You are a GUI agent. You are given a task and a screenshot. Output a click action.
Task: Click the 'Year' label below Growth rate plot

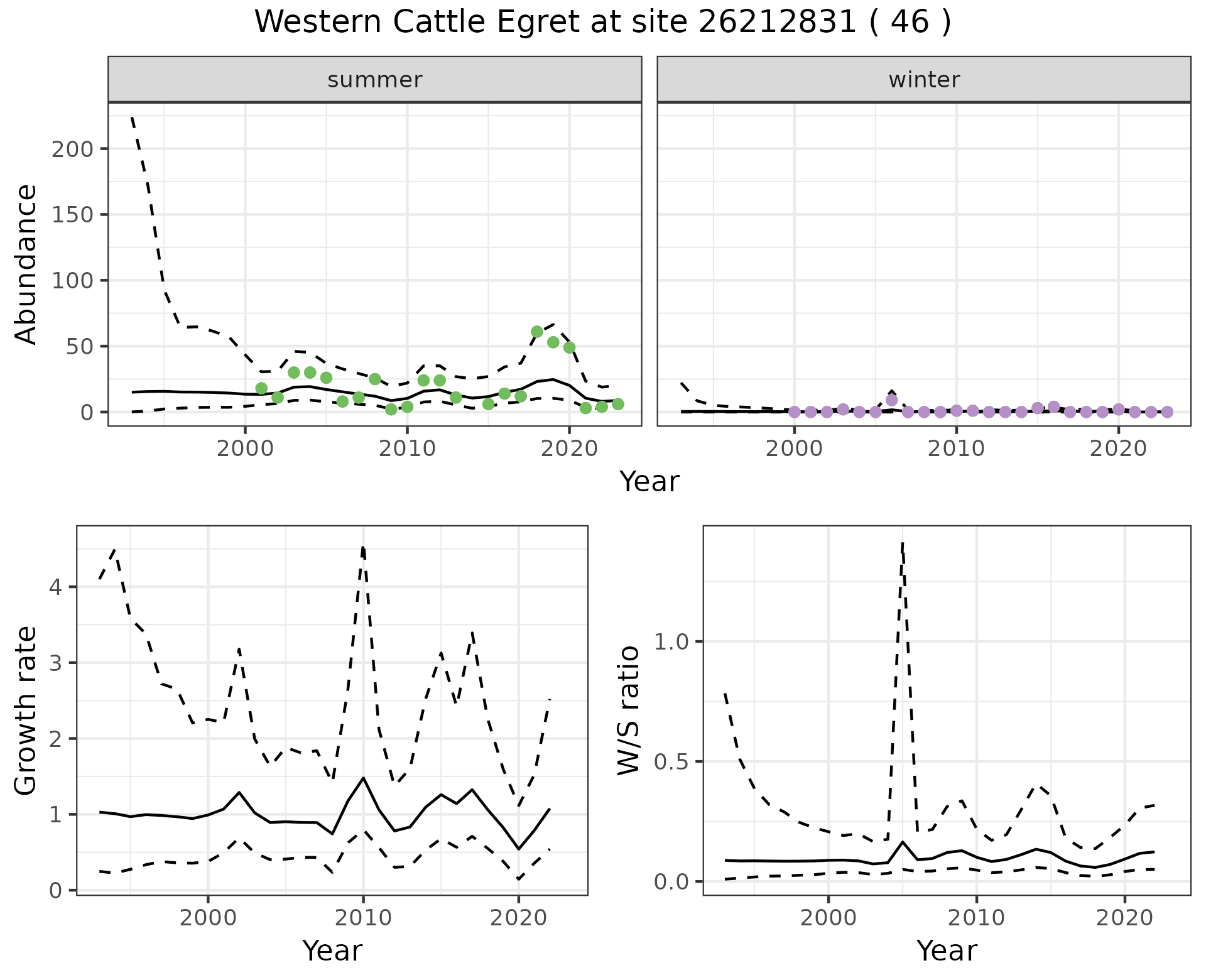(332, 950)
